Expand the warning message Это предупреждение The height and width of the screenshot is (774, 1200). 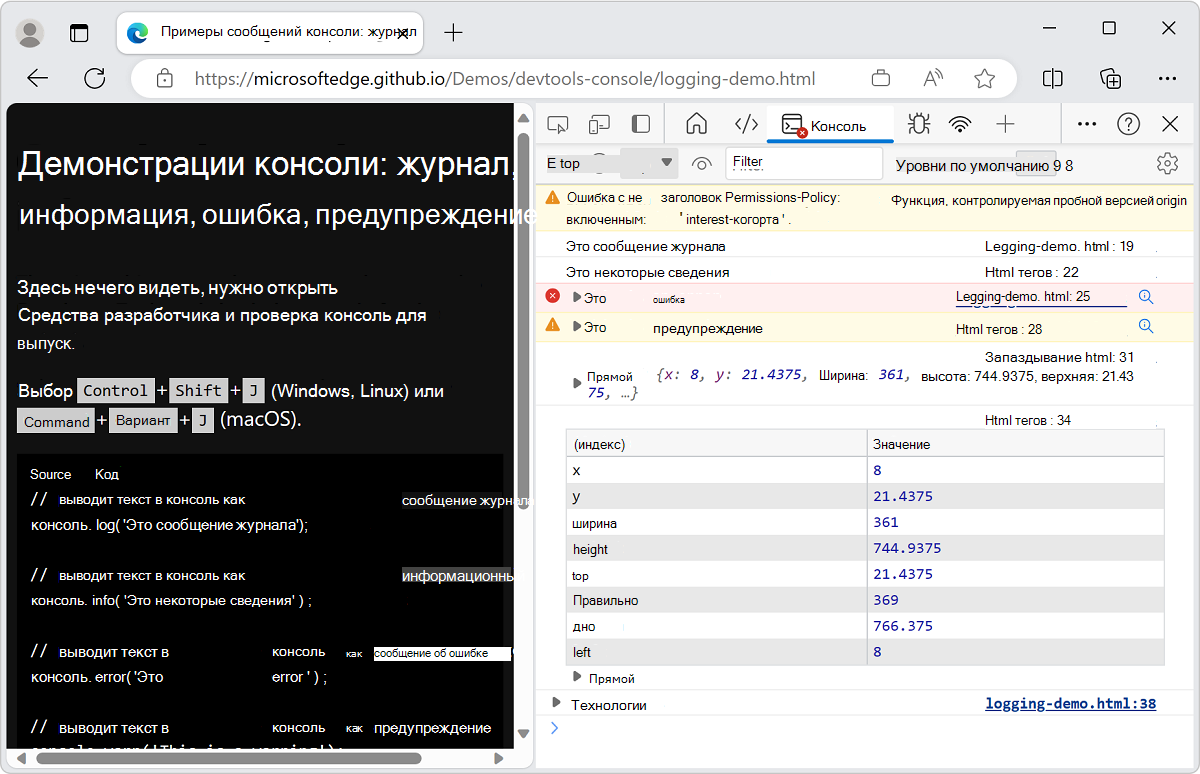[x=577, y=327]
